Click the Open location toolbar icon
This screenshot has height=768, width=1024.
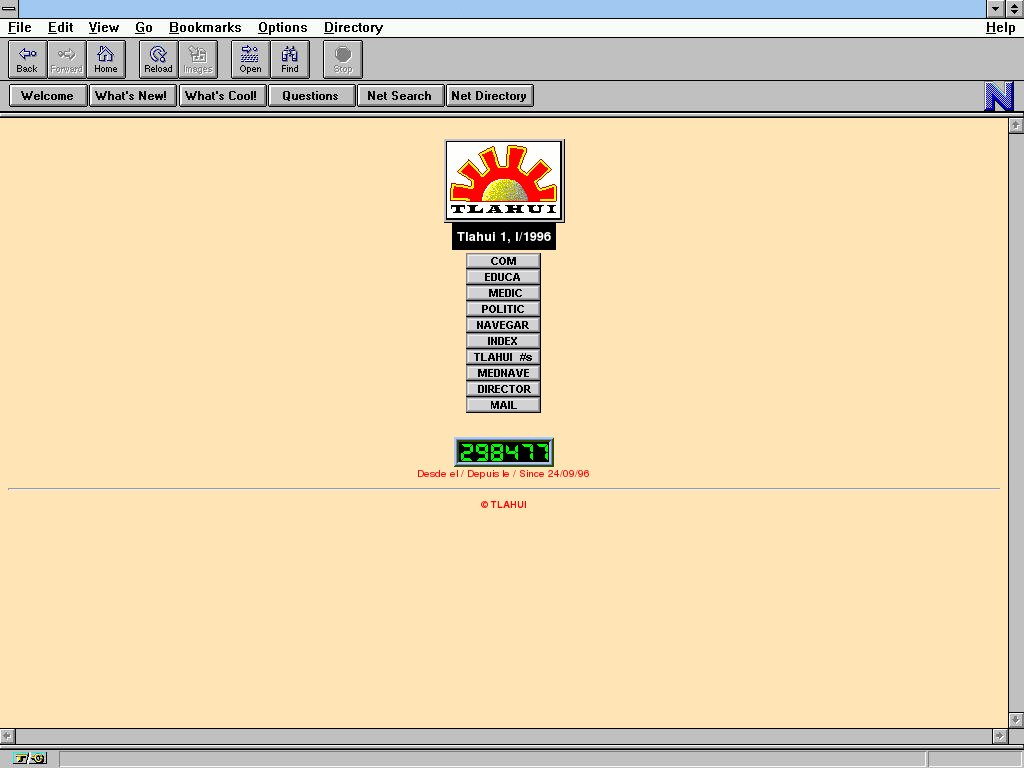[x=250, y=59]
